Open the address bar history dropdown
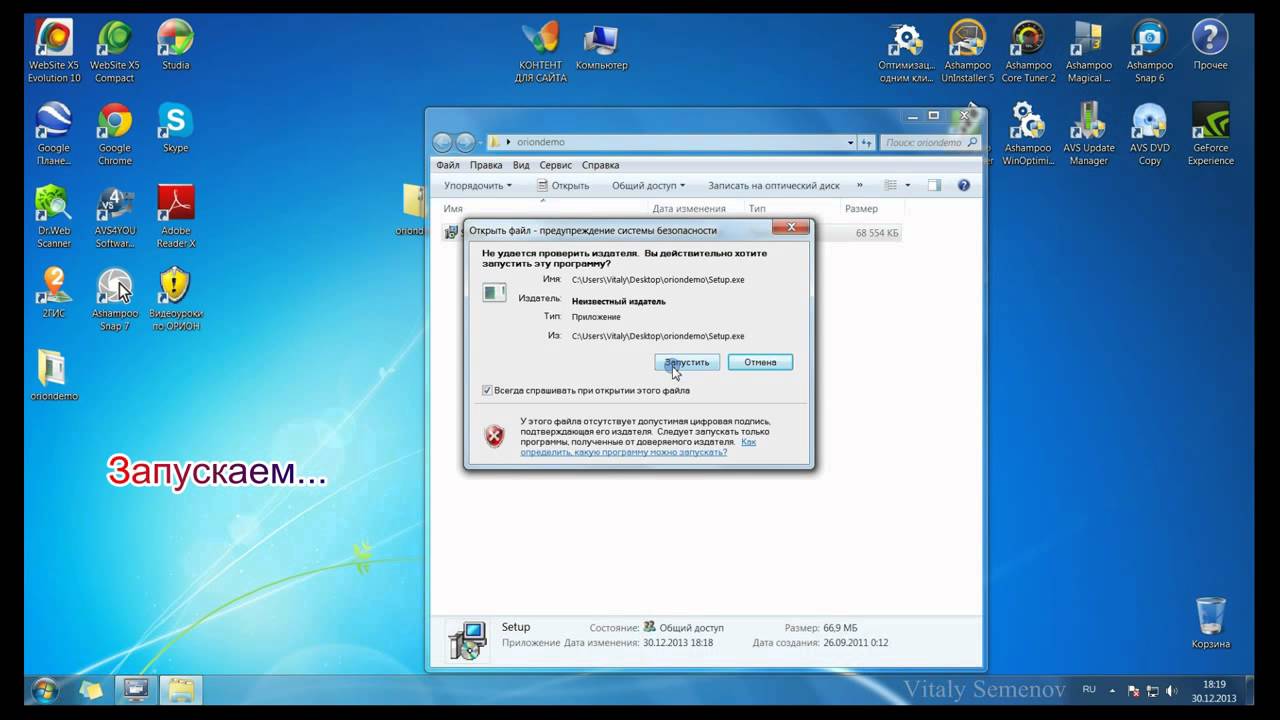The image size is (1280, 720). coord(849,142)
